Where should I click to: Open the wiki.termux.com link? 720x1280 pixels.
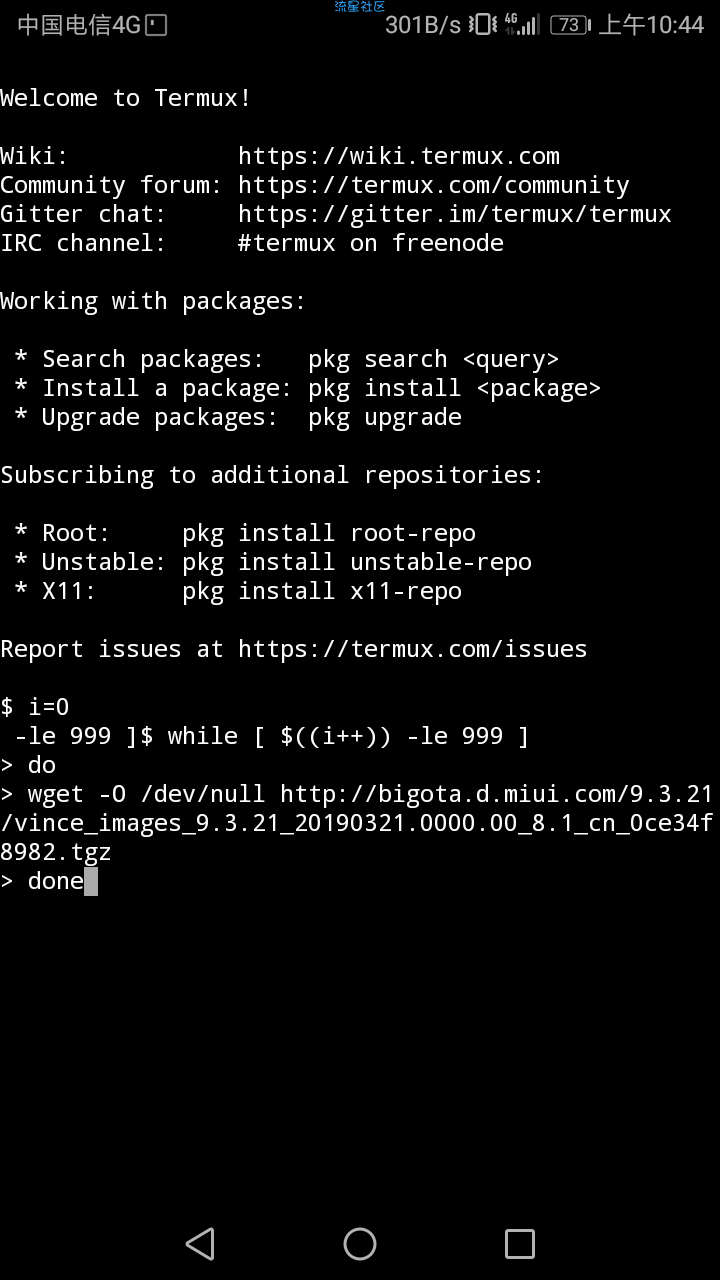pos(399,156)
